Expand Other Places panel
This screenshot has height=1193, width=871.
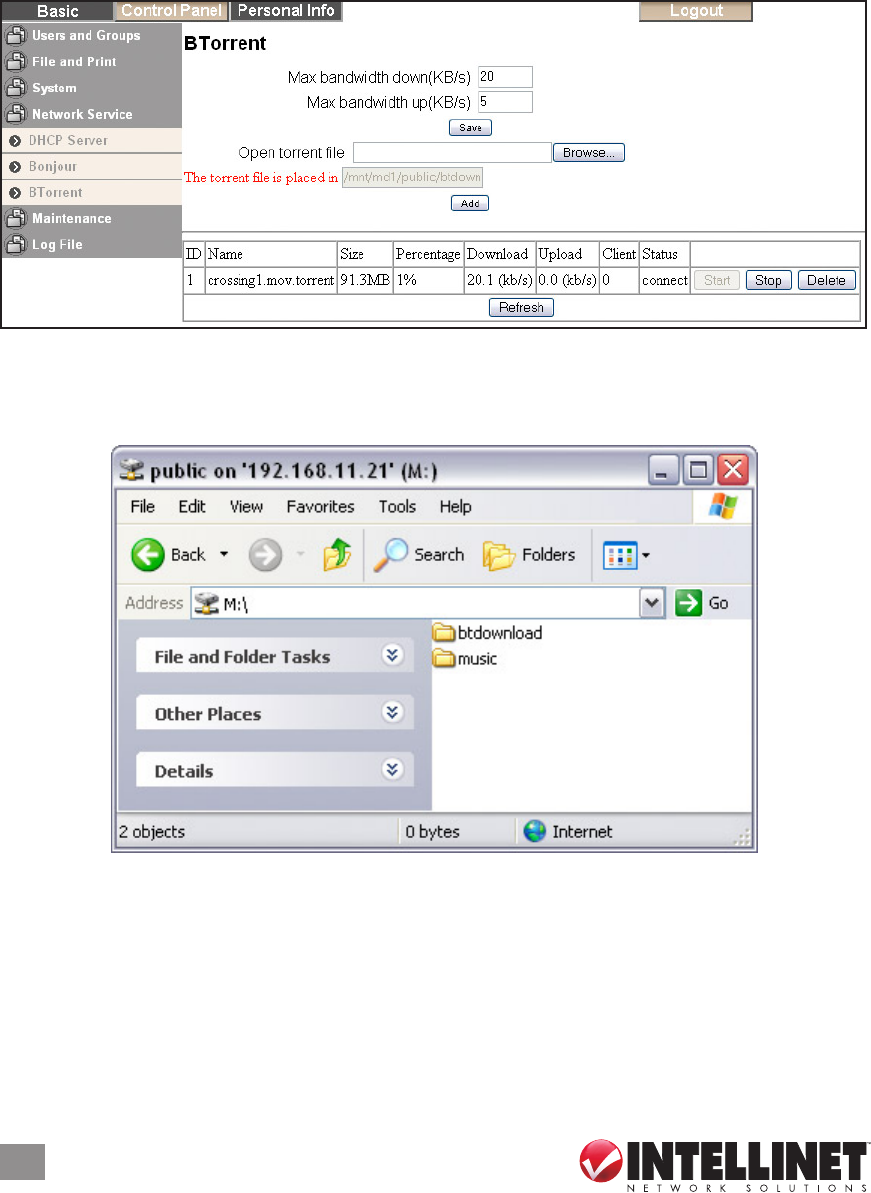(x=392, y=712)
